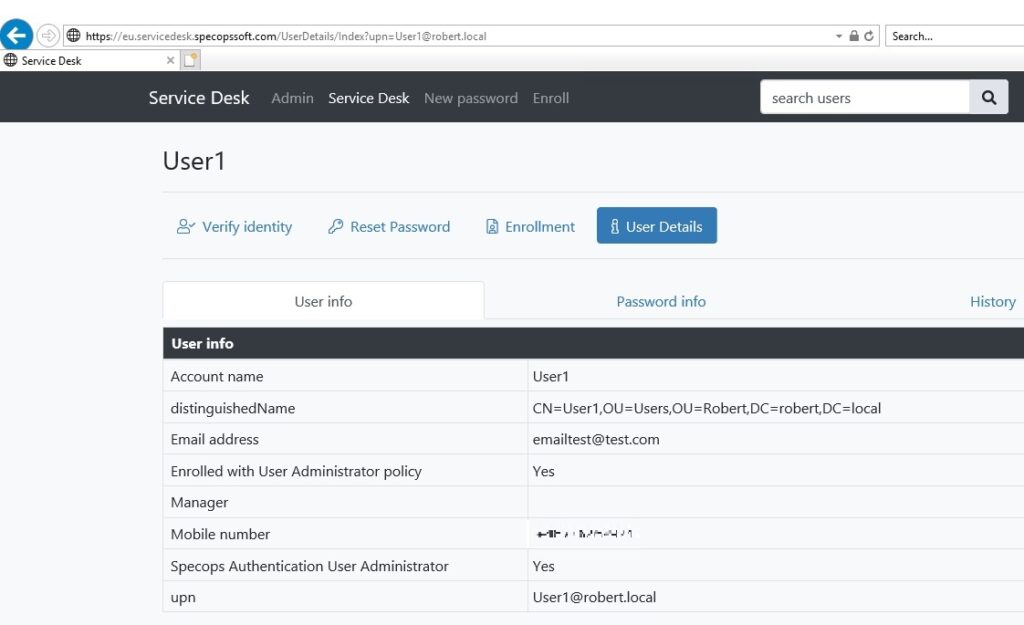Expand the address bar dropdown arrow

[x=839, y=37]
